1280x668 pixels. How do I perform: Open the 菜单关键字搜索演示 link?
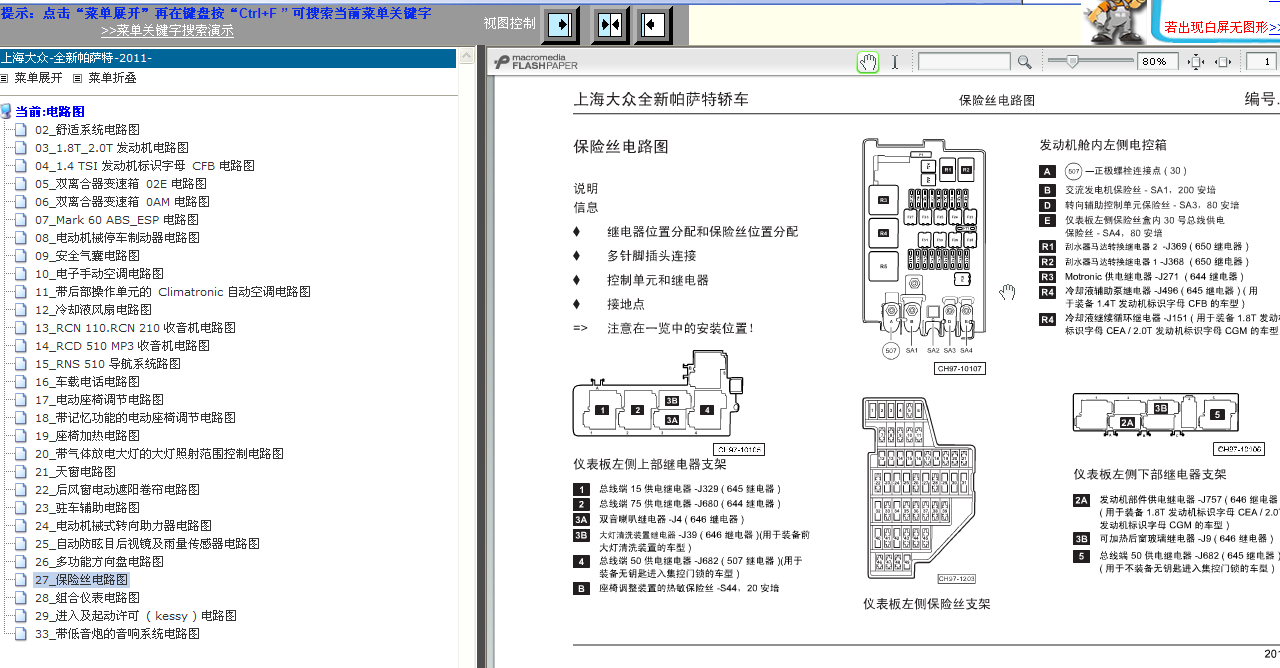coord(167,31)
